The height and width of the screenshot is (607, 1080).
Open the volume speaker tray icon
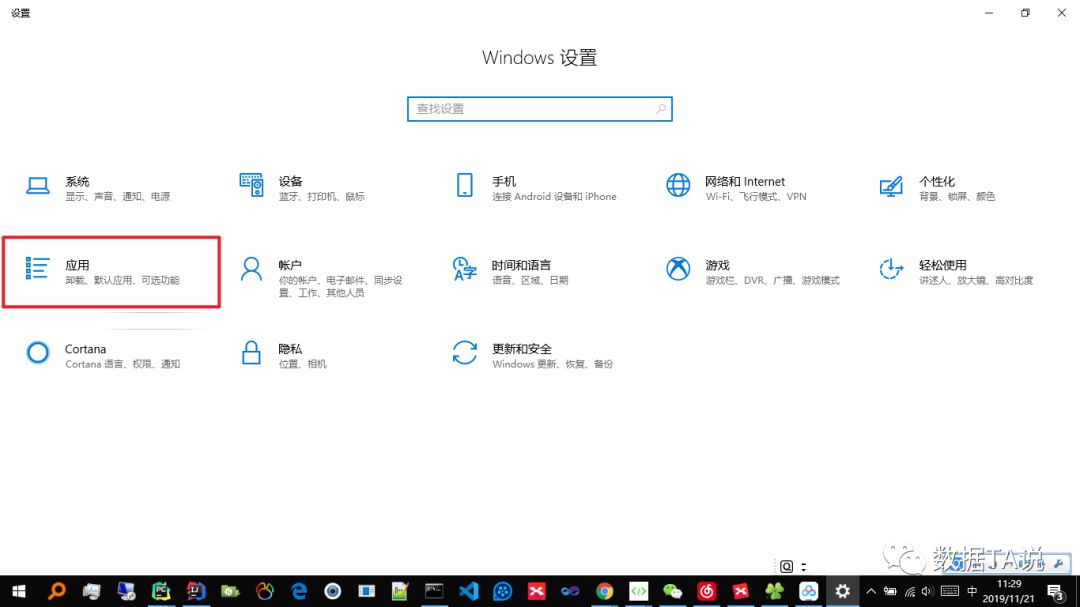[927, 591]
